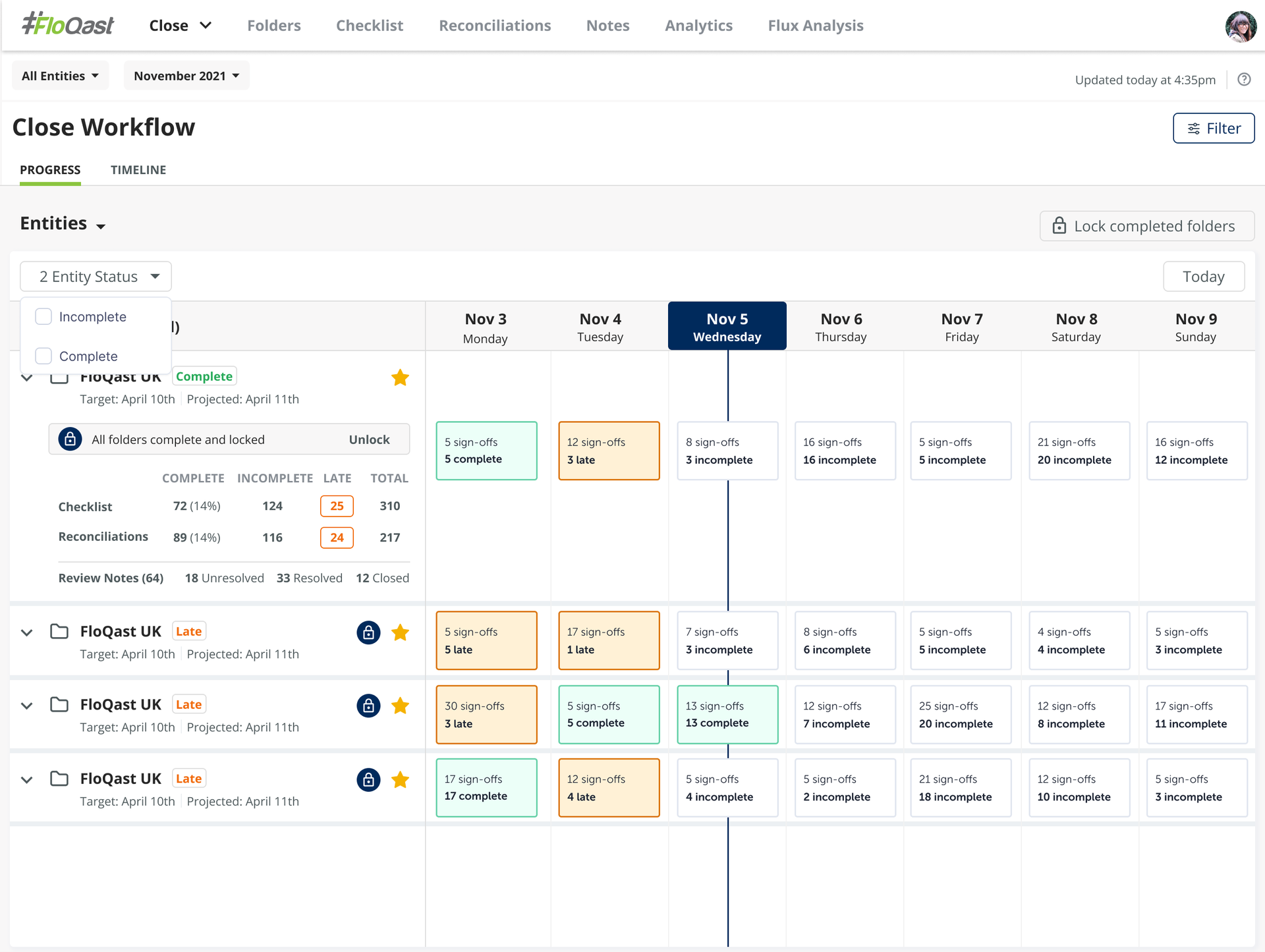The image size is (1265, 952).
Task: Click lock icon on FloQast UK with 30 sign-offs
Action: point(368,705)
